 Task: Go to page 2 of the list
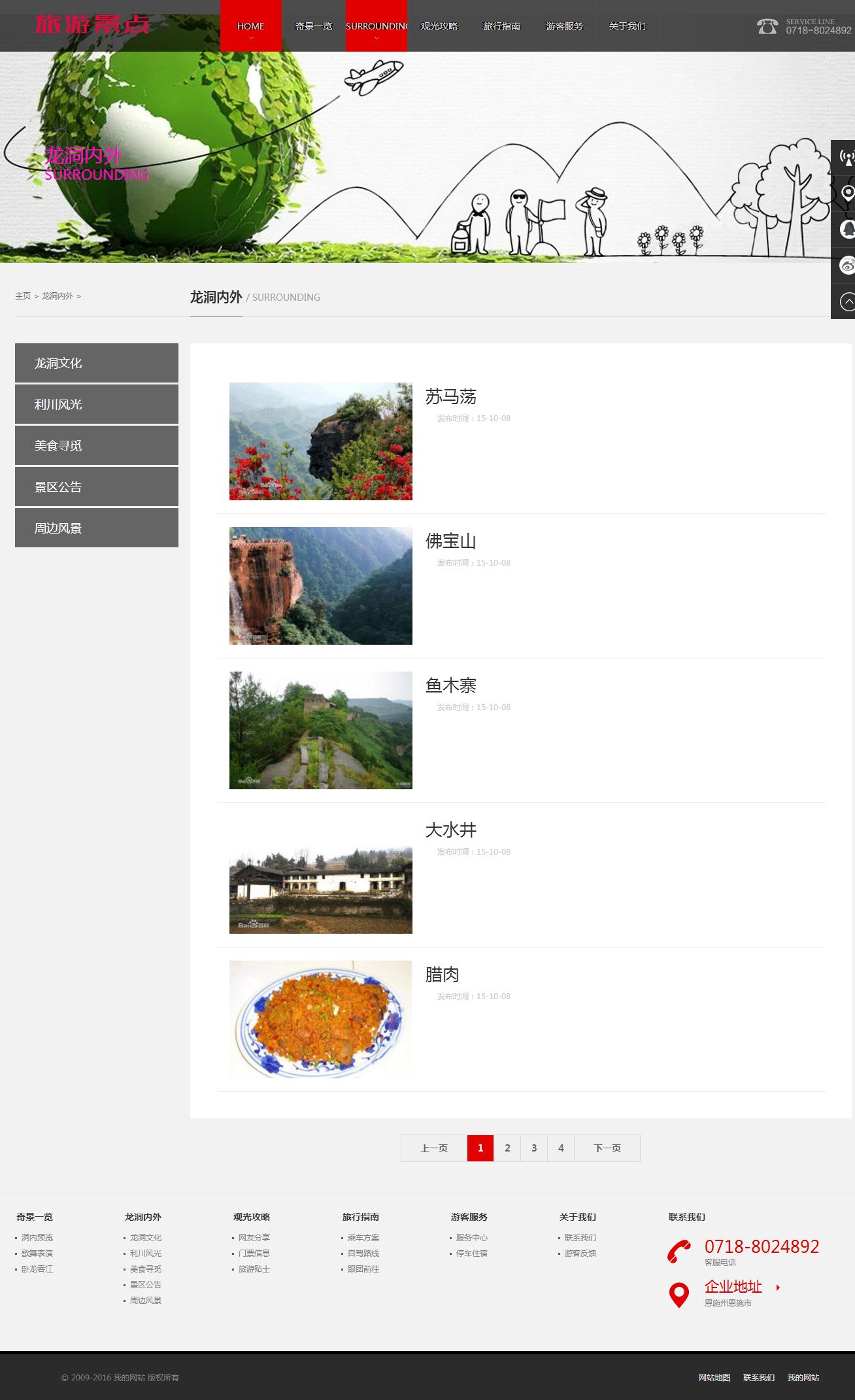click(x=507, y=1148)
